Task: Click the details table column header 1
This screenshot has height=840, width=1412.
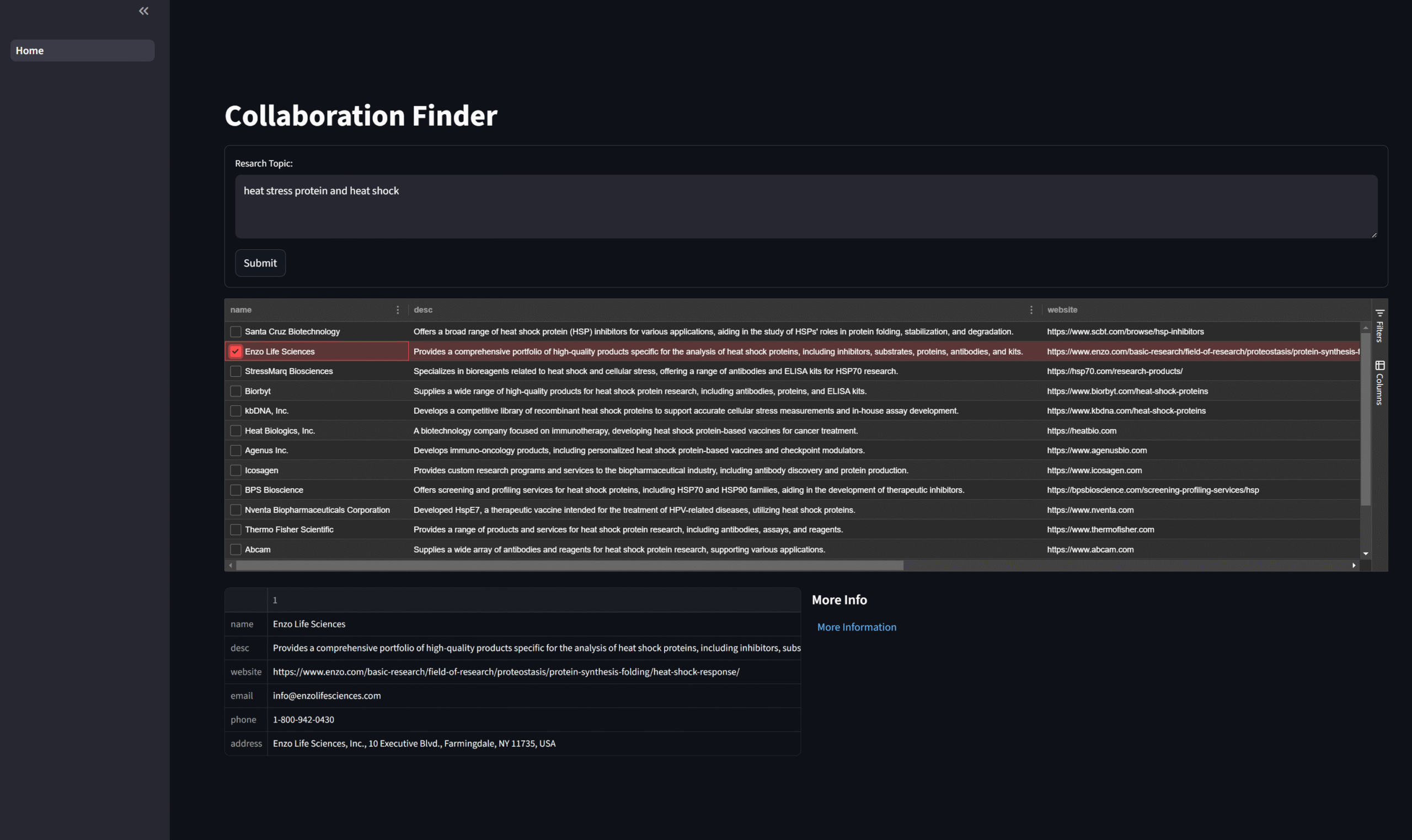Action: click(x=534, y=600)
